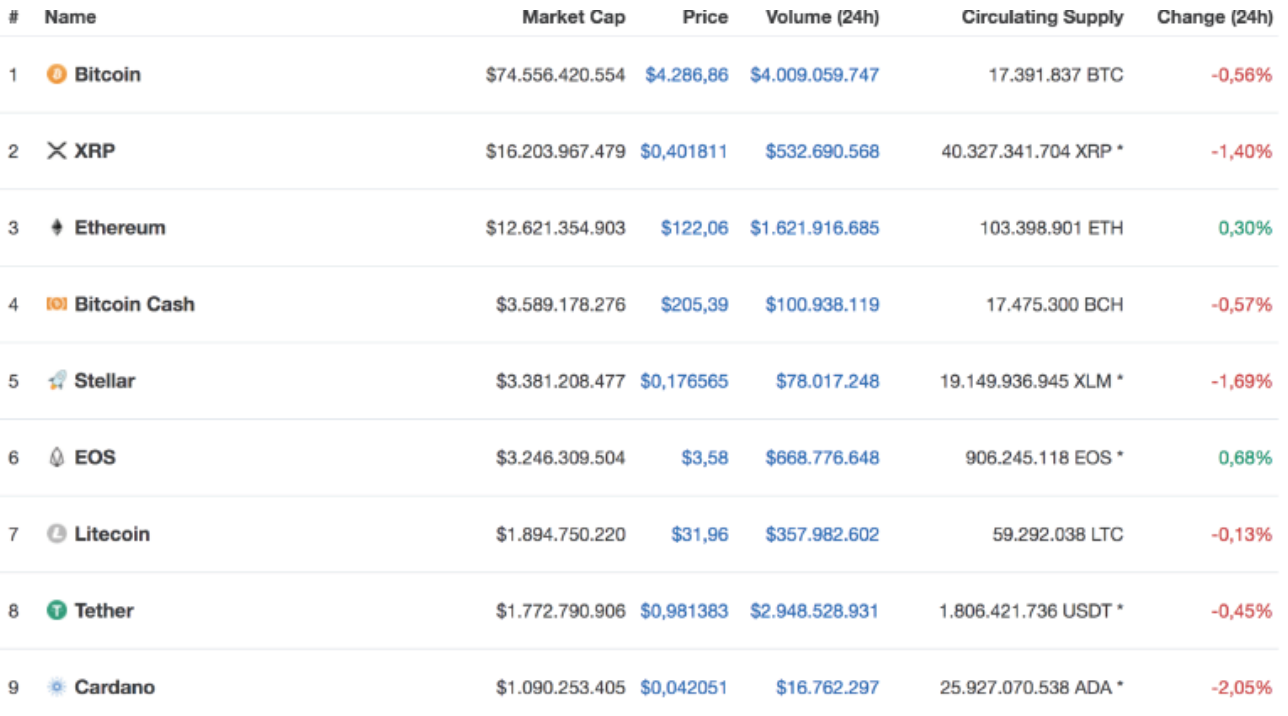The height and width of the screenshot is (716, 1288).
Task: Sort by Market Cap column header
Action: click(573, 17)
